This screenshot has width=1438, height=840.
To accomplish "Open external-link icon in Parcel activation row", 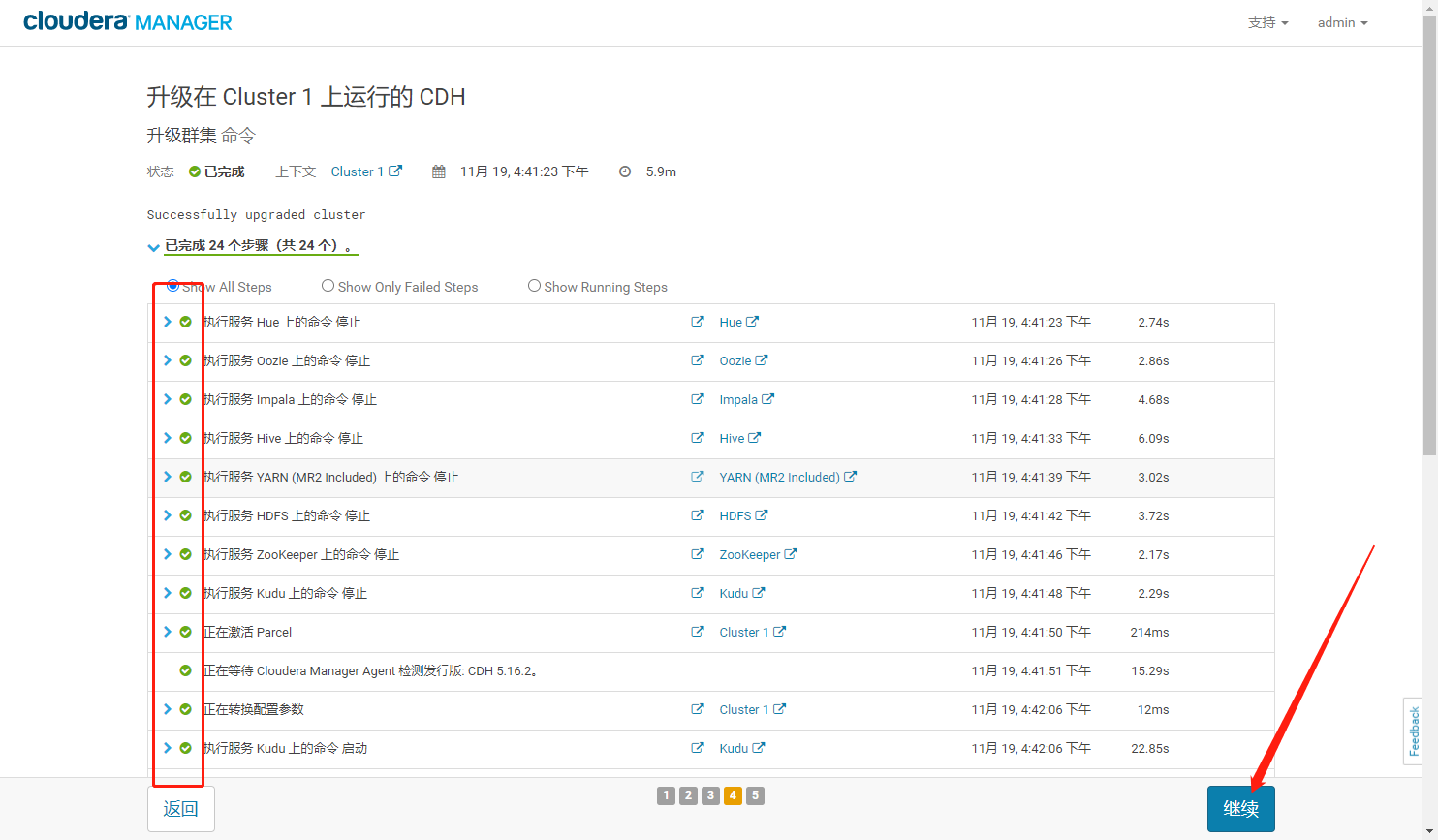I will coord(698,632).
